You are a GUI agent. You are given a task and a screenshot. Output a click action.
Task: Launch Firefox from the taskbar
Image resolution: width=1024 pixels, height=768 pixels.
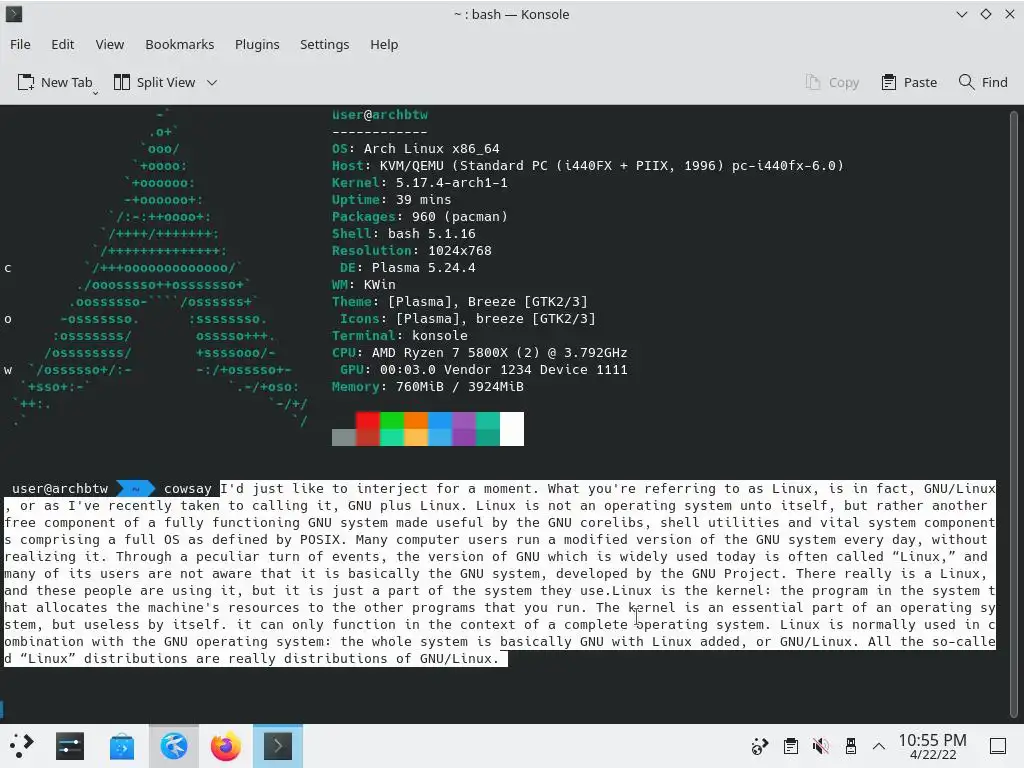click(225, 746)
